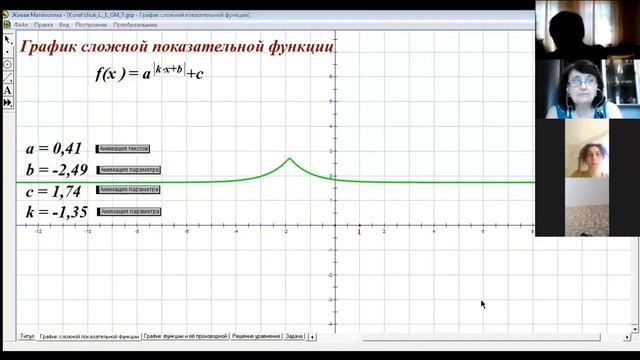Select the text tool A

pos(8,90)
